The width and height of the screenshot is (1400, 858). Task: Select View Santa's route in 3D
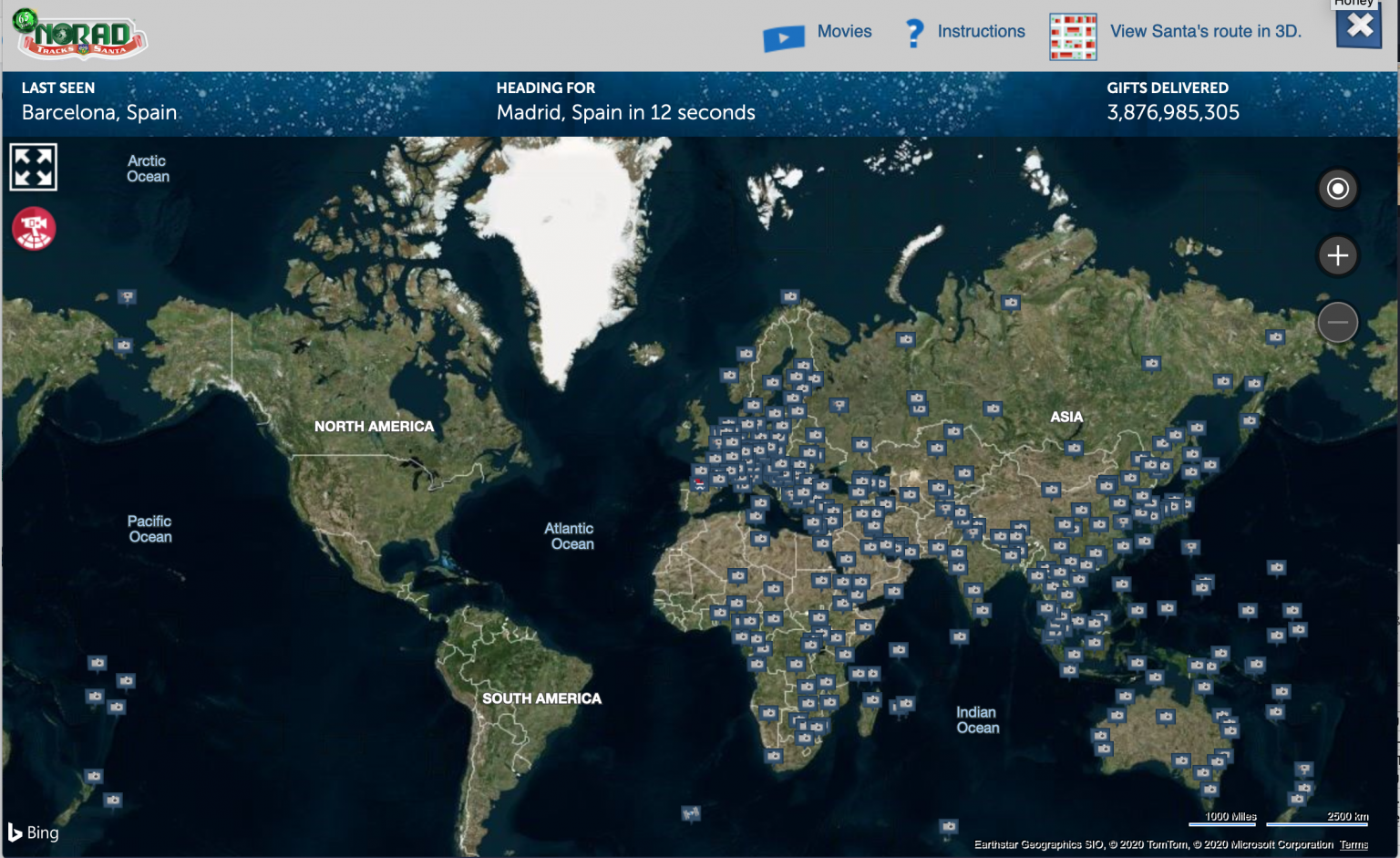coord(1205,31)
